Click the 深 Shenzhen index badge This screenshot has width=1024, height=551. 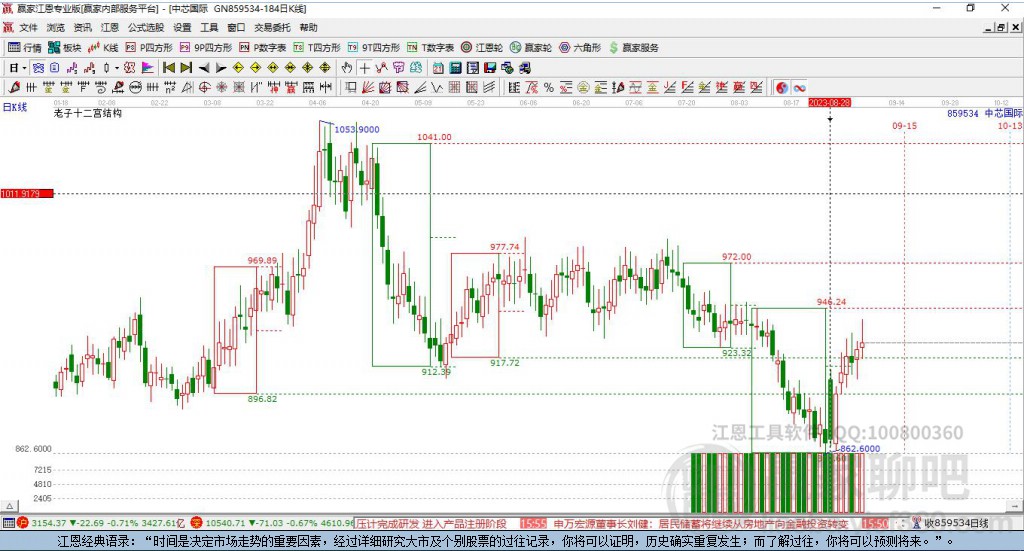[x=197, y=523]
